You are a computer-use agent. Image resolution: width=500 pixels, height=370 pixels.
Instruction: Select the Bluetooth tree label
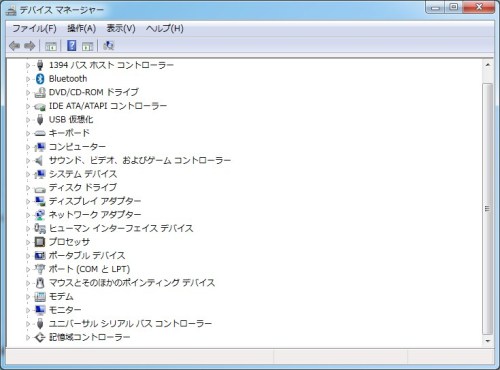click(68, 79)
